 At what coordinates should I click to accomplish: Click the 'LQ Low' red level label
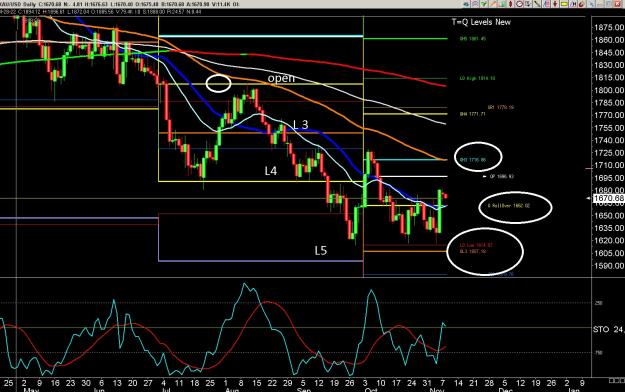point(476,245)
